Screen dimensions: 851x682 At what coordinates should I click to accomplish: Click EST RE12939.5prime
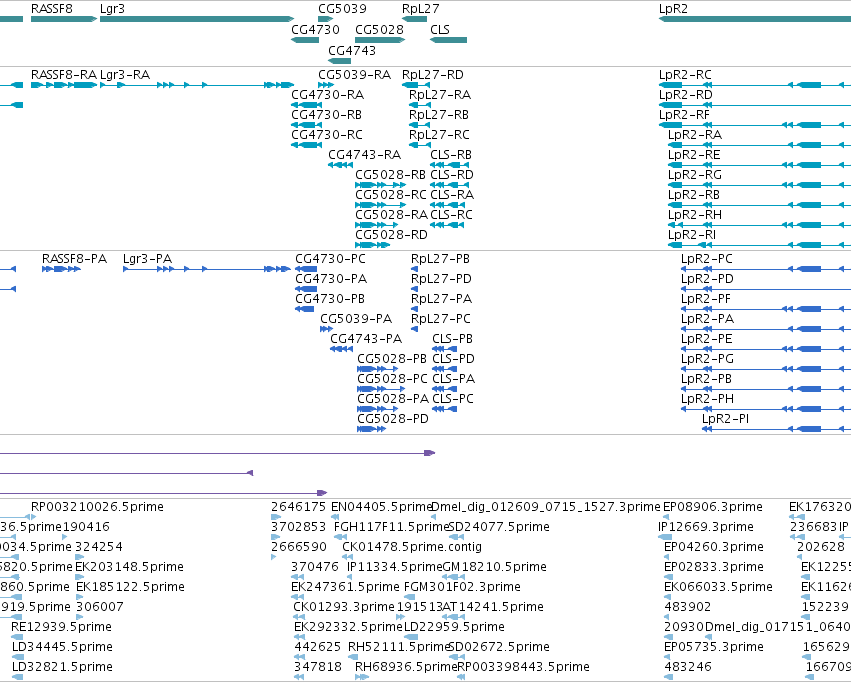61,627
